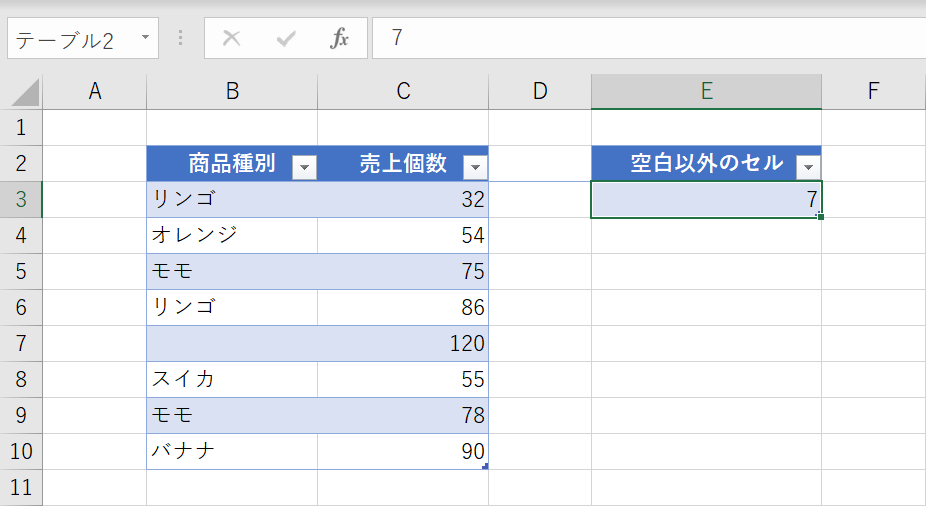Select row 8 header
The width and height of the screenshot is (926, 506).
coord(21,380)
